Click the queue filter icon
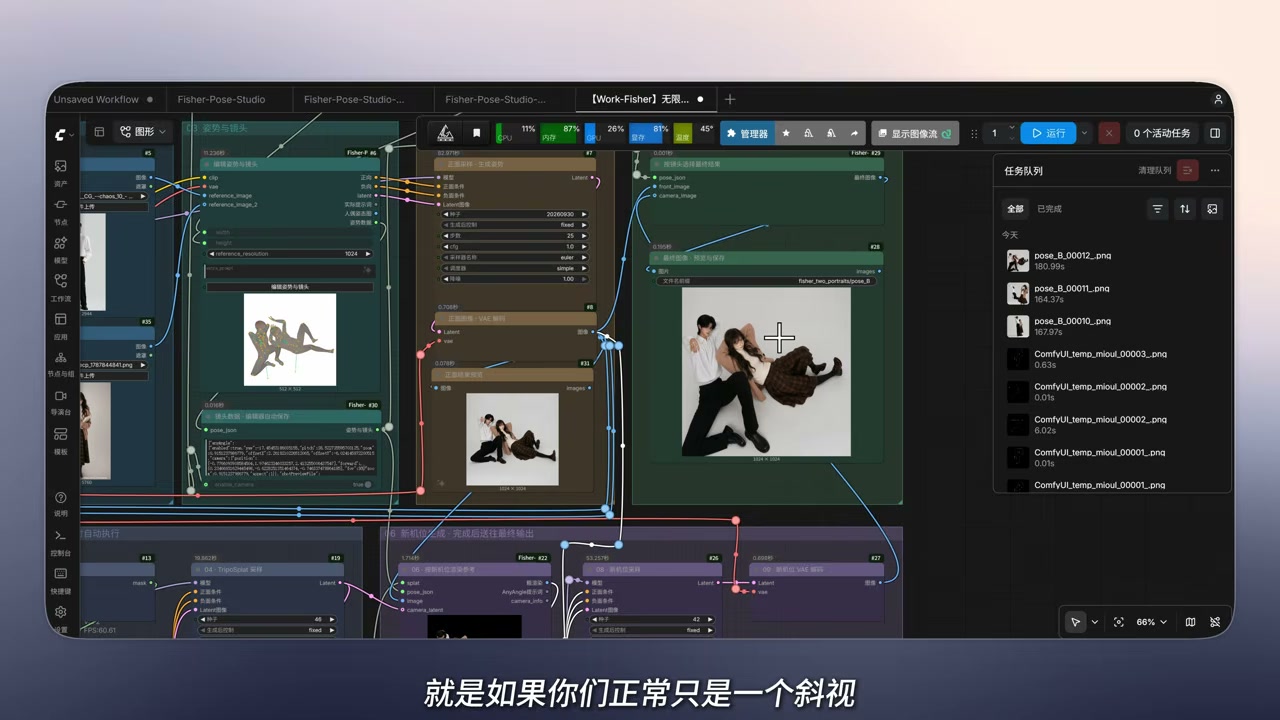 pos(1157,209)
